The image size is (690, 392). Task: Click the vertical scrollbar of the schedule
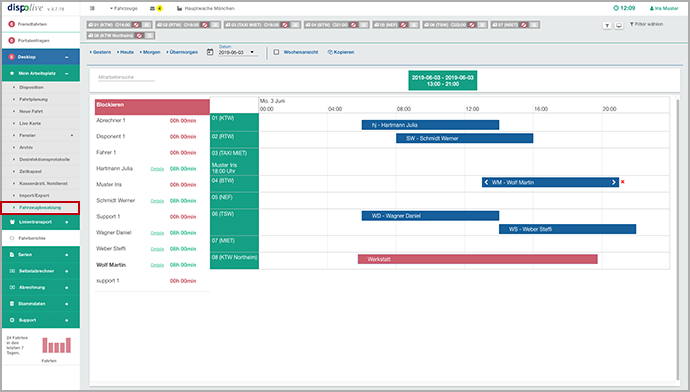tap(678, 239)
